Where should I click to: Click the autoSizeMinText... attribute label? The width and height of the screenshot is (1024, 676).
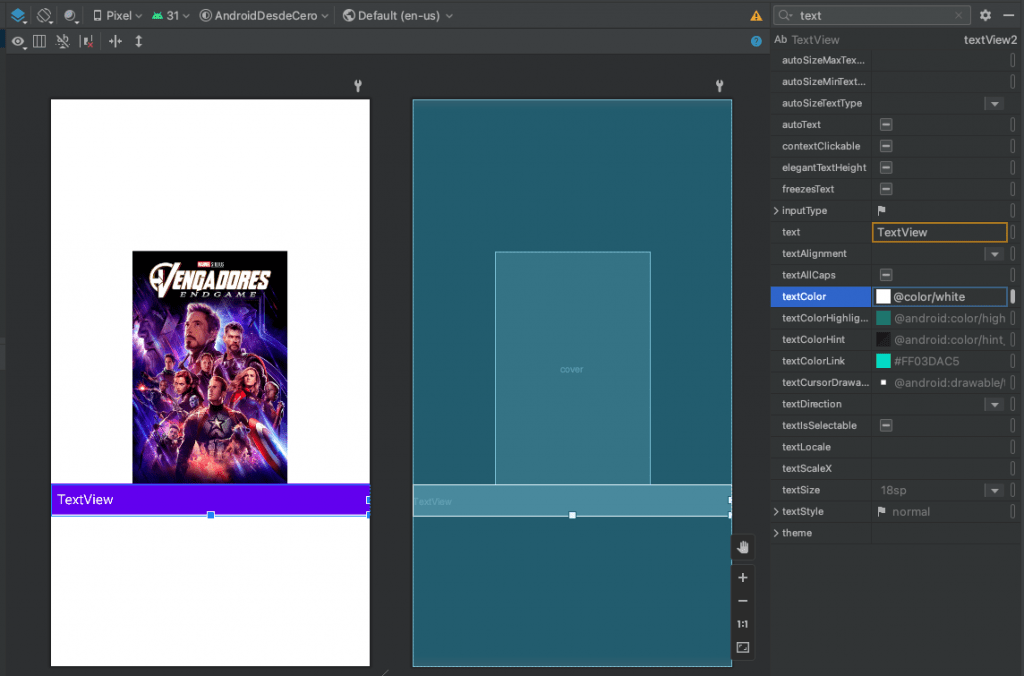pyautogui.click(x=824, y=82)
